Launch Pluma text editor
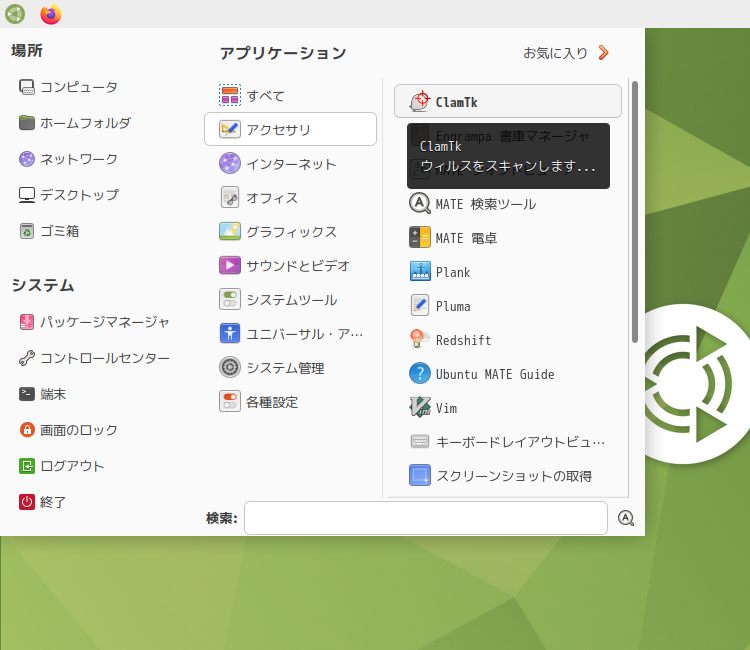Image resolution: width=750 pixels, height=650 pixels. pos(507,306)
